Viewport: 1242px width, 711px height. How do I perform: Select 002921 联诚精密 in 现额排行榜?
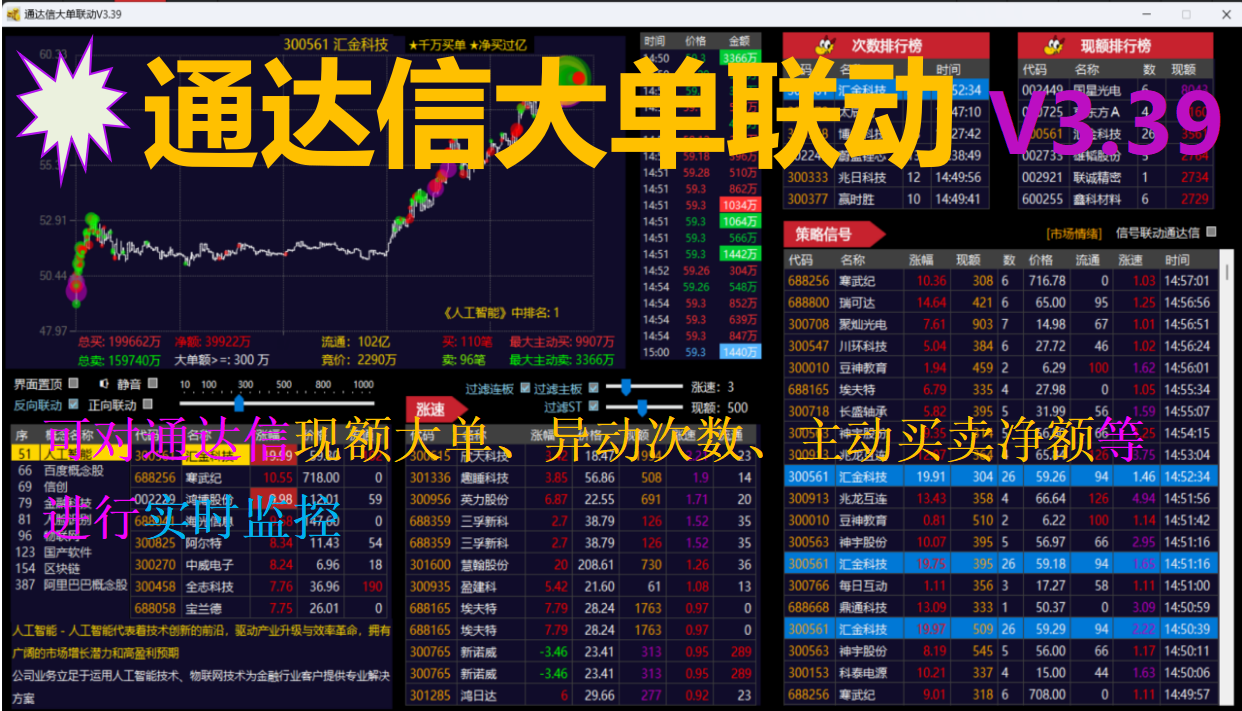click(x=1115, y=177)
